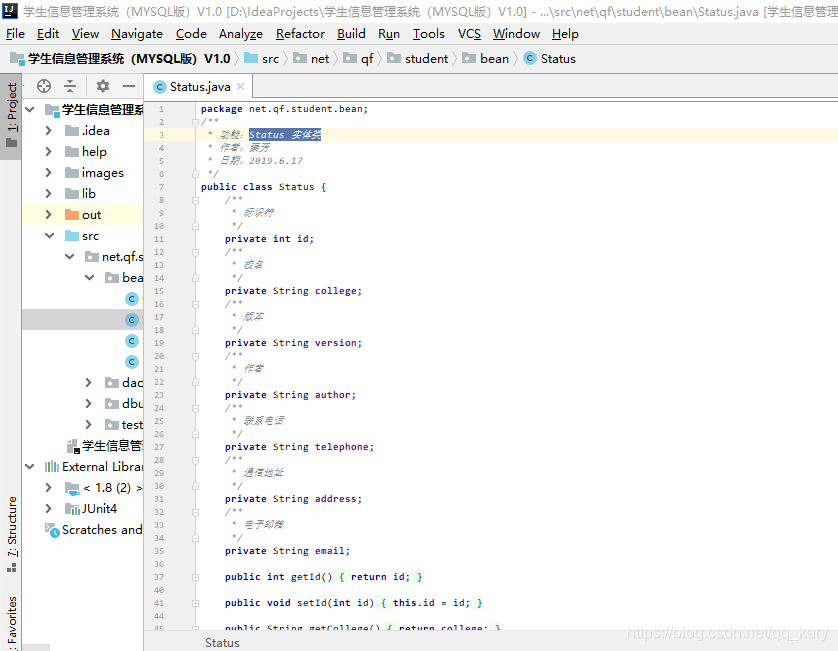Fold the comment block at line 8
838x651 pixels.
pyautogui.click(x=195, y=200)
